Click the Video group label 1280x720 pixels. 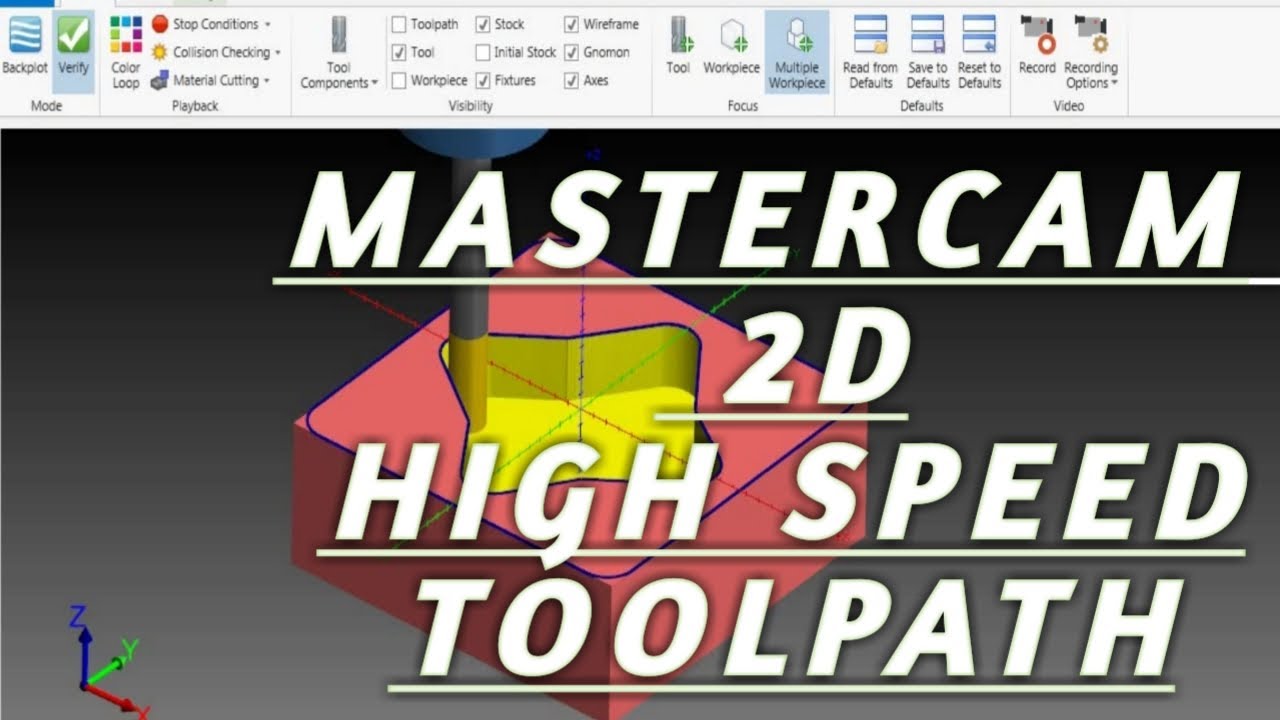1068,106
